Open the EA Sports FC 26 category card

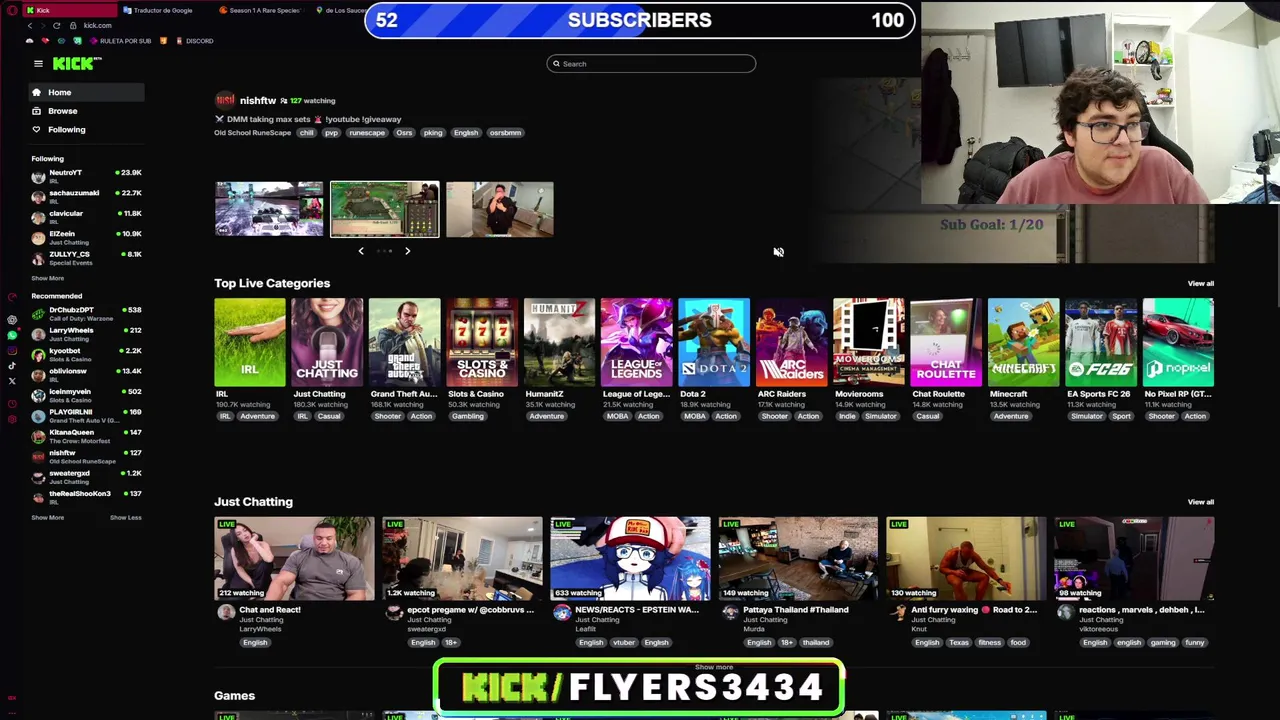pyautogui.click(x=1101, y=342)
